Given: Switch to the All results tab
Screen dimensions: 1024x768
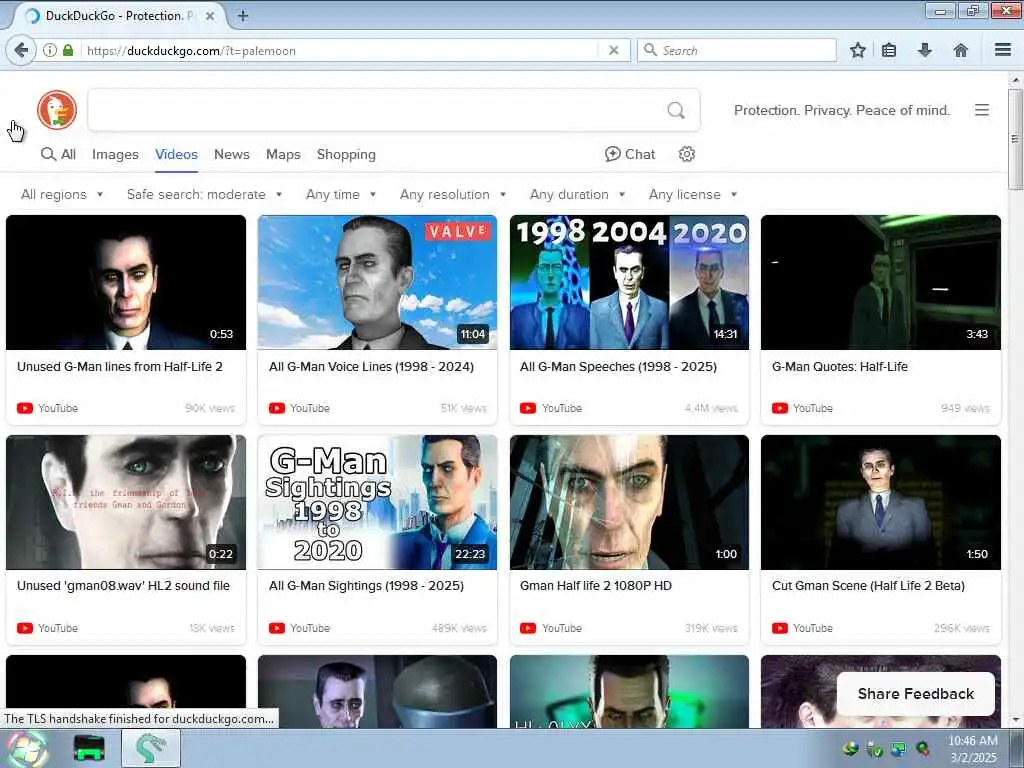Looking at the screenshot, I should [58, 154].
